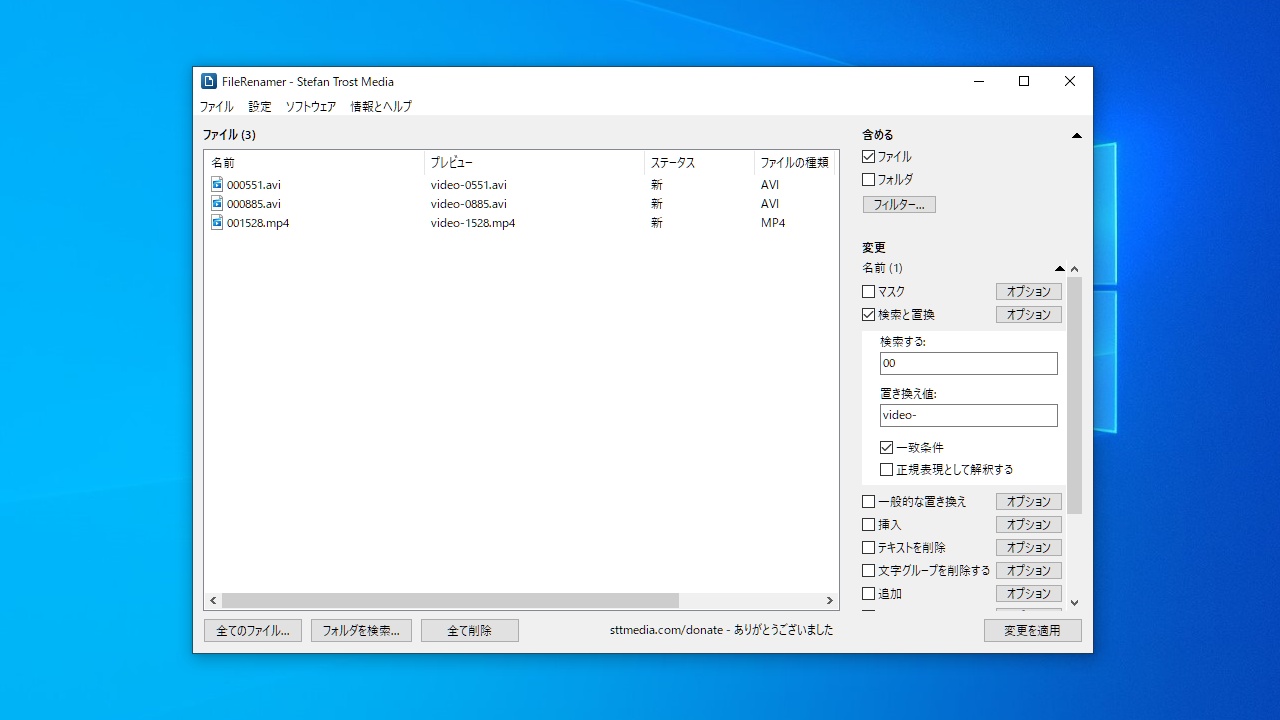Viewport: 1280px width, 720px height.
Task: Click the 検索する input field
Action: coord(968,364)
